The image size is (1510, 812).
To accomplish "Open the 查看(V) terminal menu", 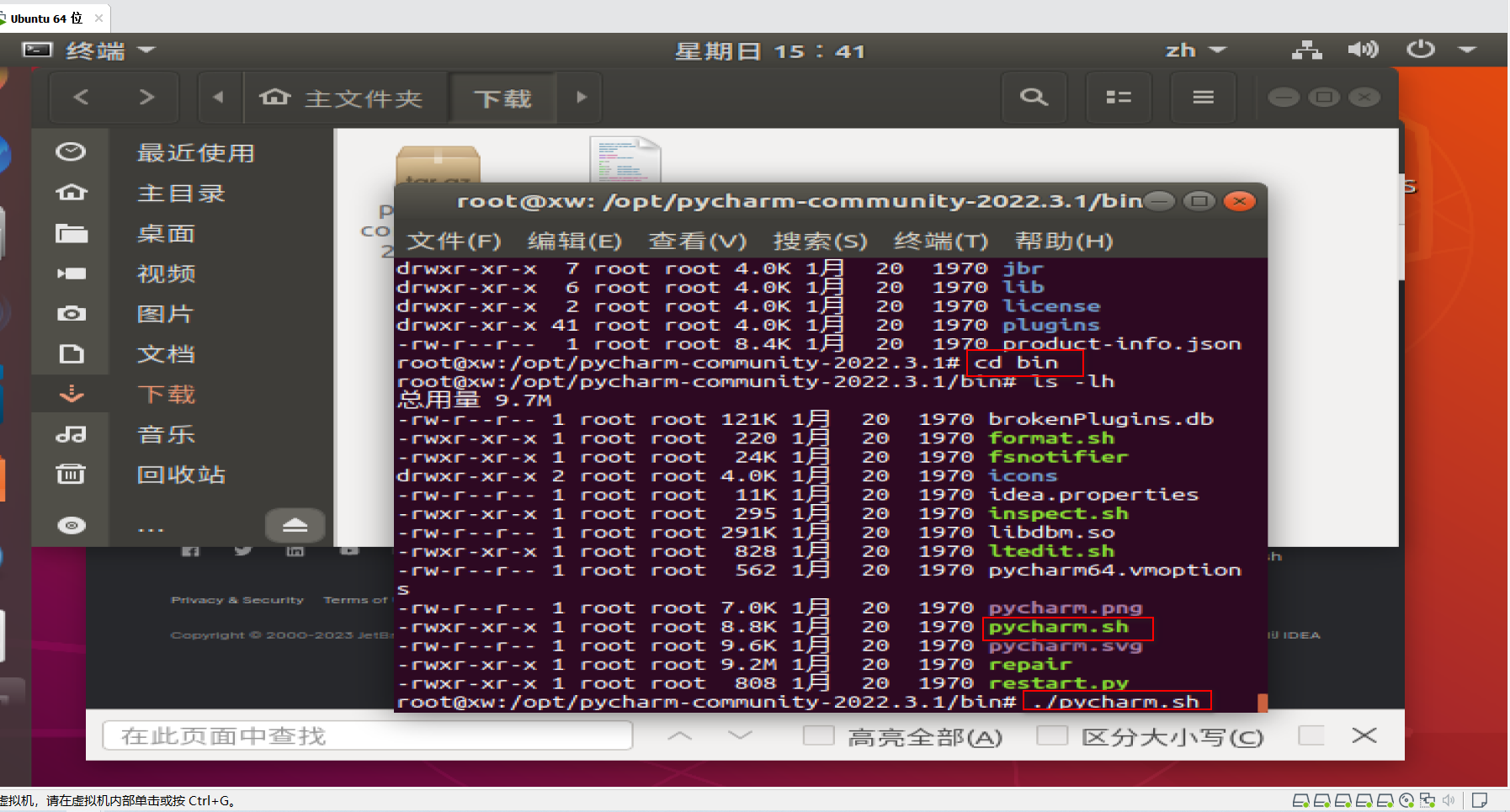I will tap(698, 241).
